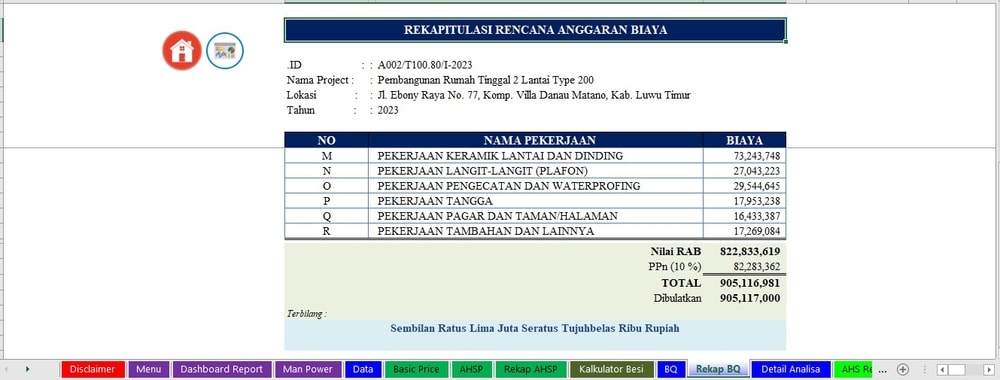This screenshot has height=380, width=1000.
Task: Select PEKERJAAN TAMBAHAN DAN LAINNYA cell
Action: click(536, 231)
